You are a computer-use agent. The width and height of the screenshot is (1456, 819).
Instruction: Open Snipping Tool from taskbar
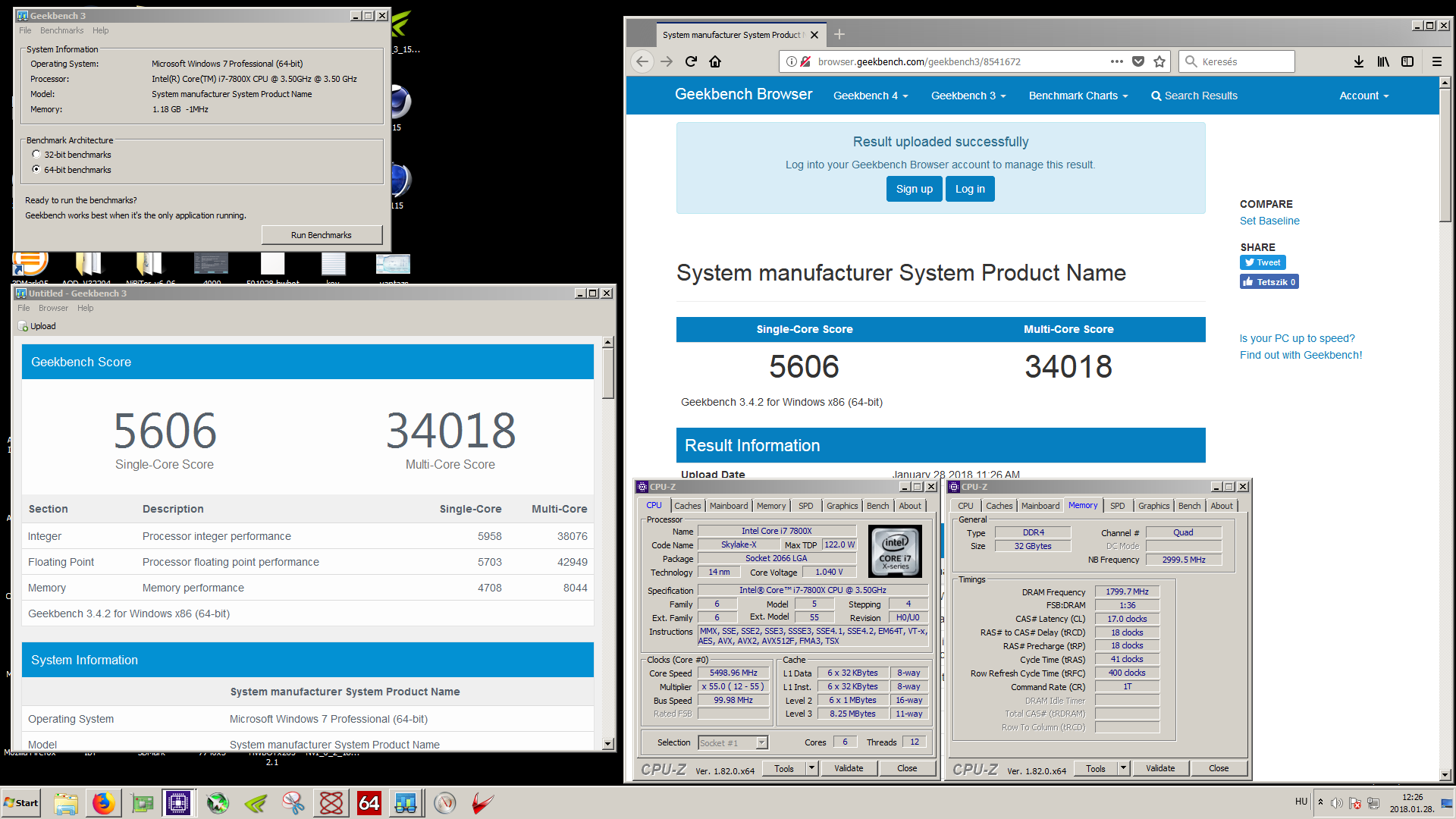click(x=293, y=803)
